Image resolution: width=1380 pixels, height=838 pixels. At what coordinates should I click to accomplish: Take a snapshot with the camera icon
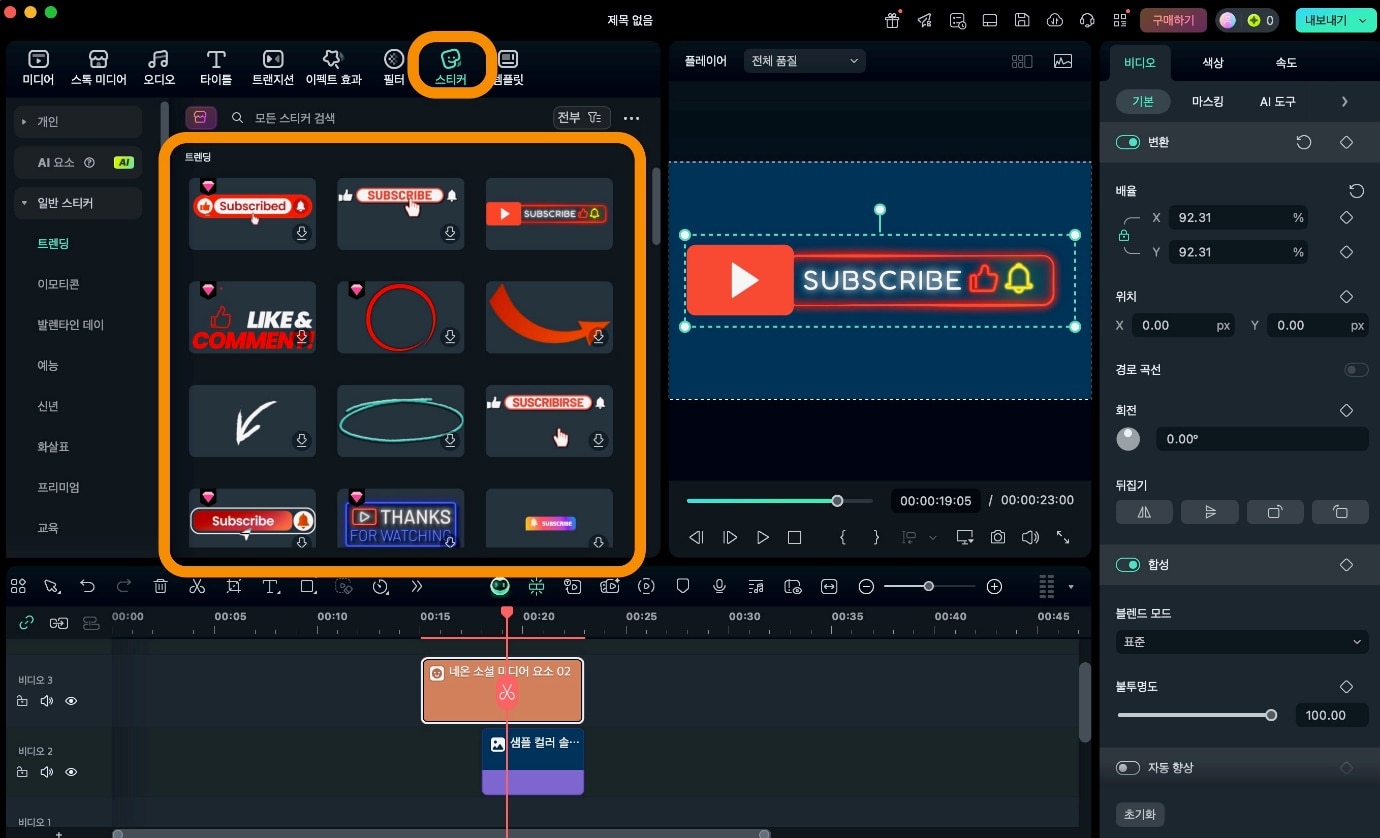[998, 537]
